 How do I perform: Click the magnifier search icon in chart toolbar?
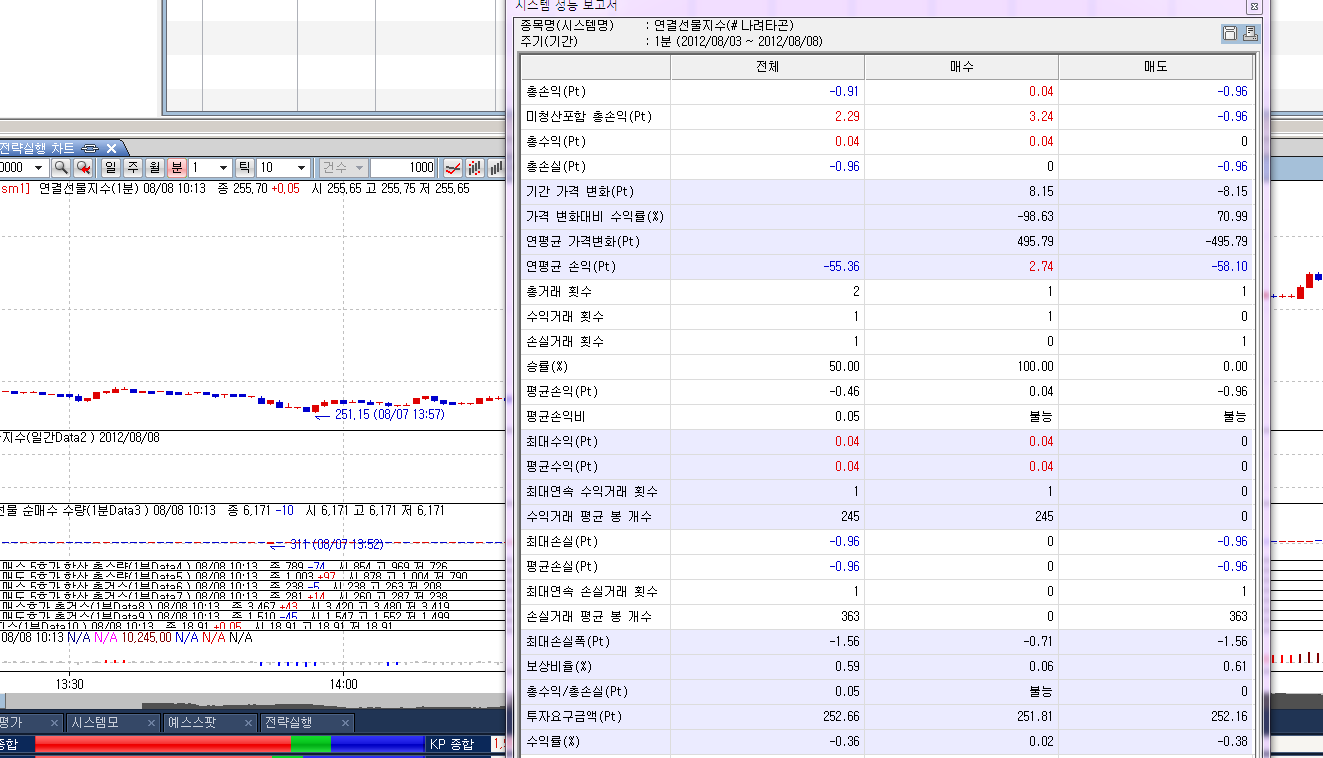pyautogui.click(x=61, y=168)
